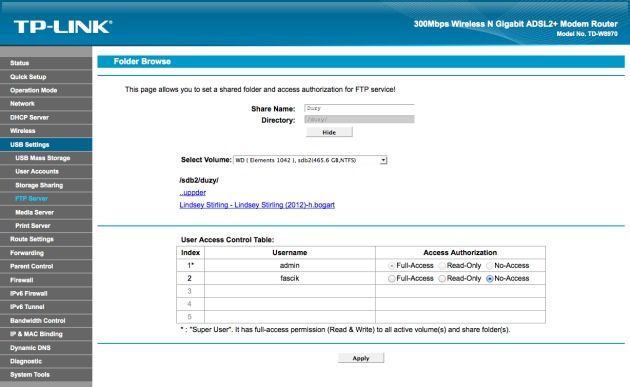The height and width of the screenshot is (387, 630).
Task: Click the greyed Directory field
Action: [x=359, y=119]
